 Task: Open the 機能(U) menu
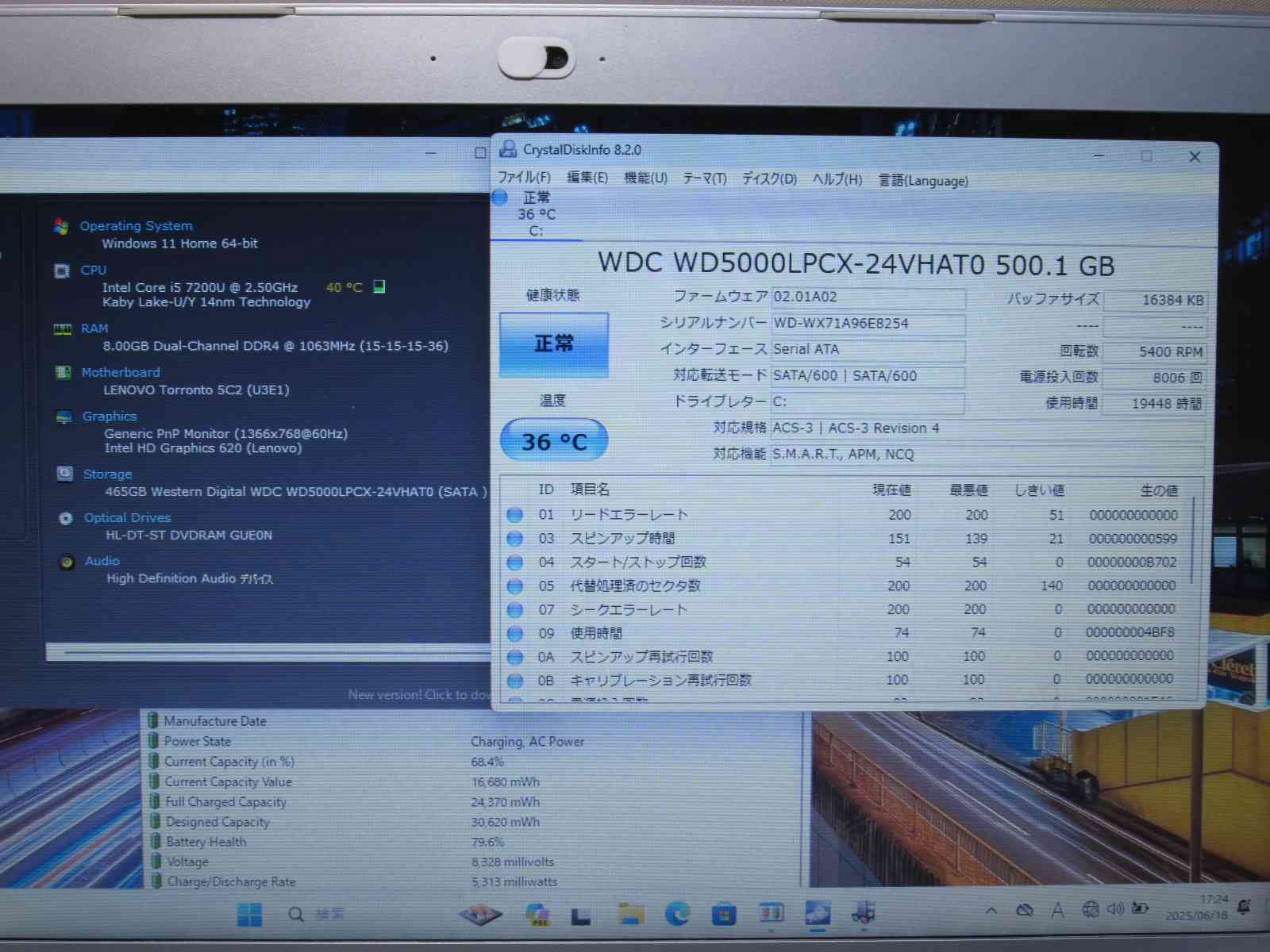coord(645,178)
